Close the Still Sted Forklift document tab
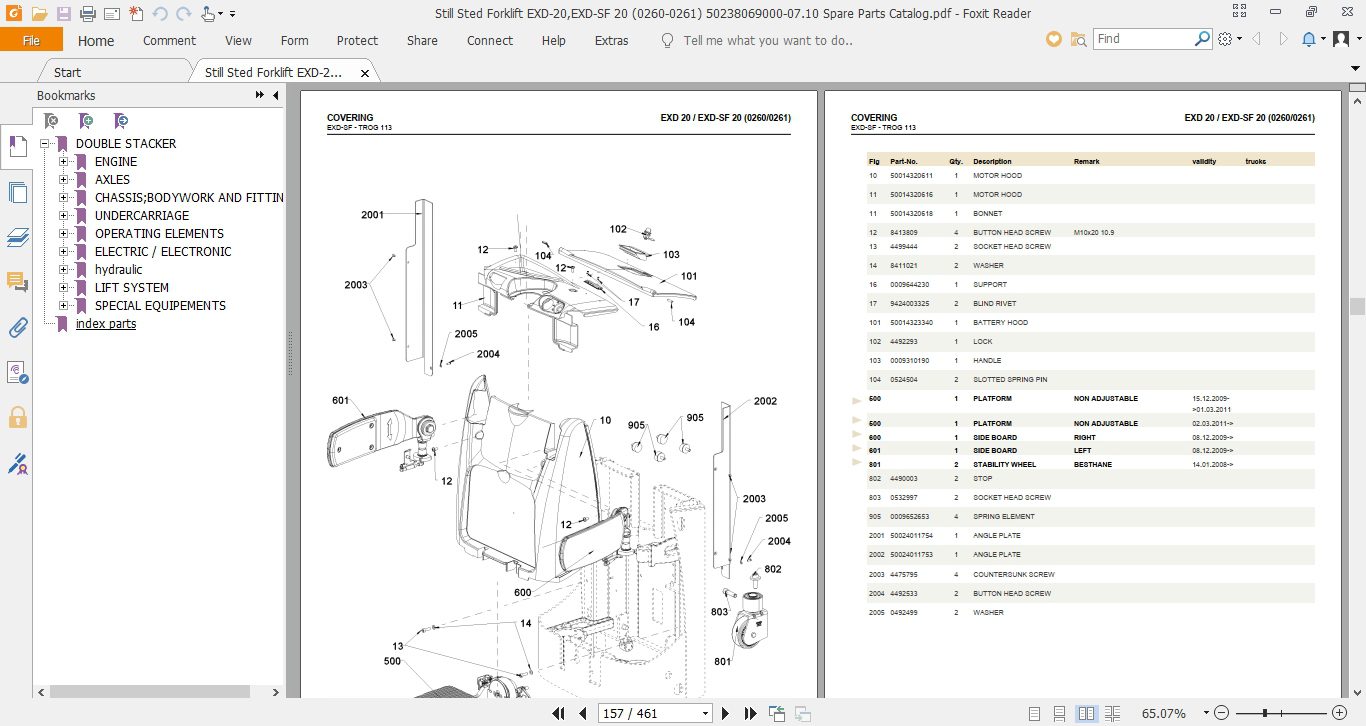 [364, 73]
